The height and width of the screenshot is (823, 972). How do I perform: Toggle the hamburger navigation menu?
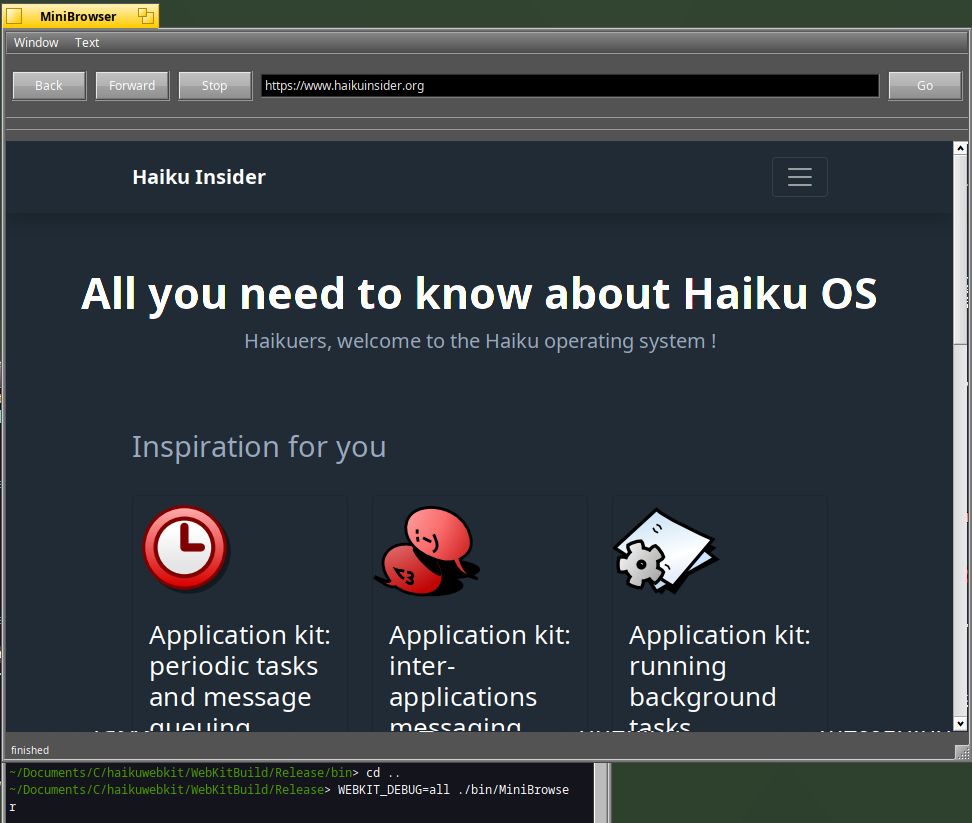[x=799, y=177]
